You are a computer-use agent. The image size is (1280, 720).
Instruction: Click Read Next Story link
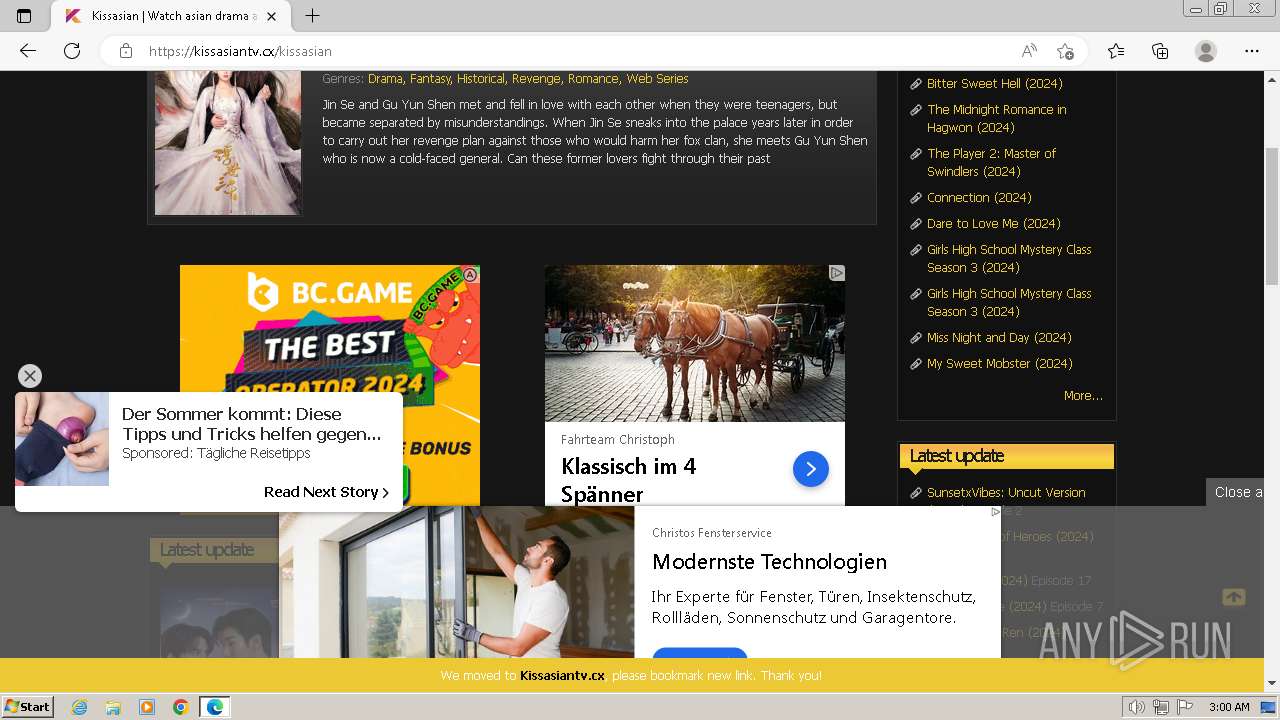326,492
